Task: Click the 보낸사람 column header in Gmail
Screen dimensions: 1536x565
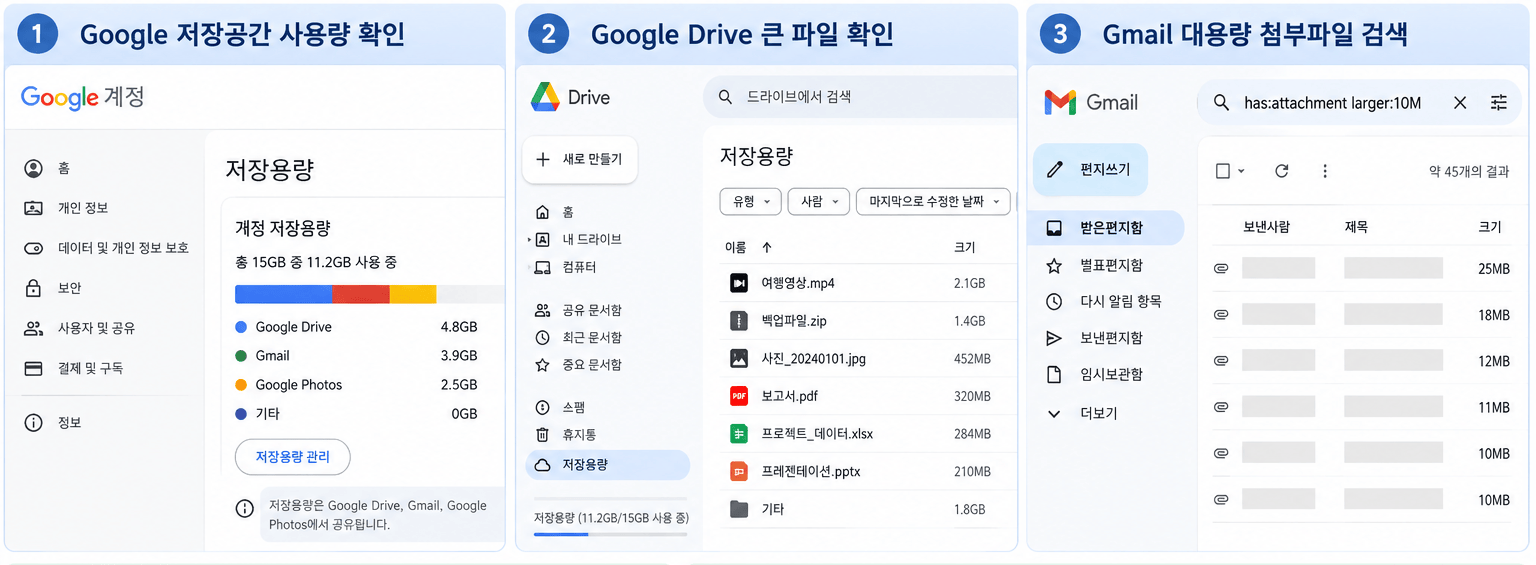Action: point(1266,227)
